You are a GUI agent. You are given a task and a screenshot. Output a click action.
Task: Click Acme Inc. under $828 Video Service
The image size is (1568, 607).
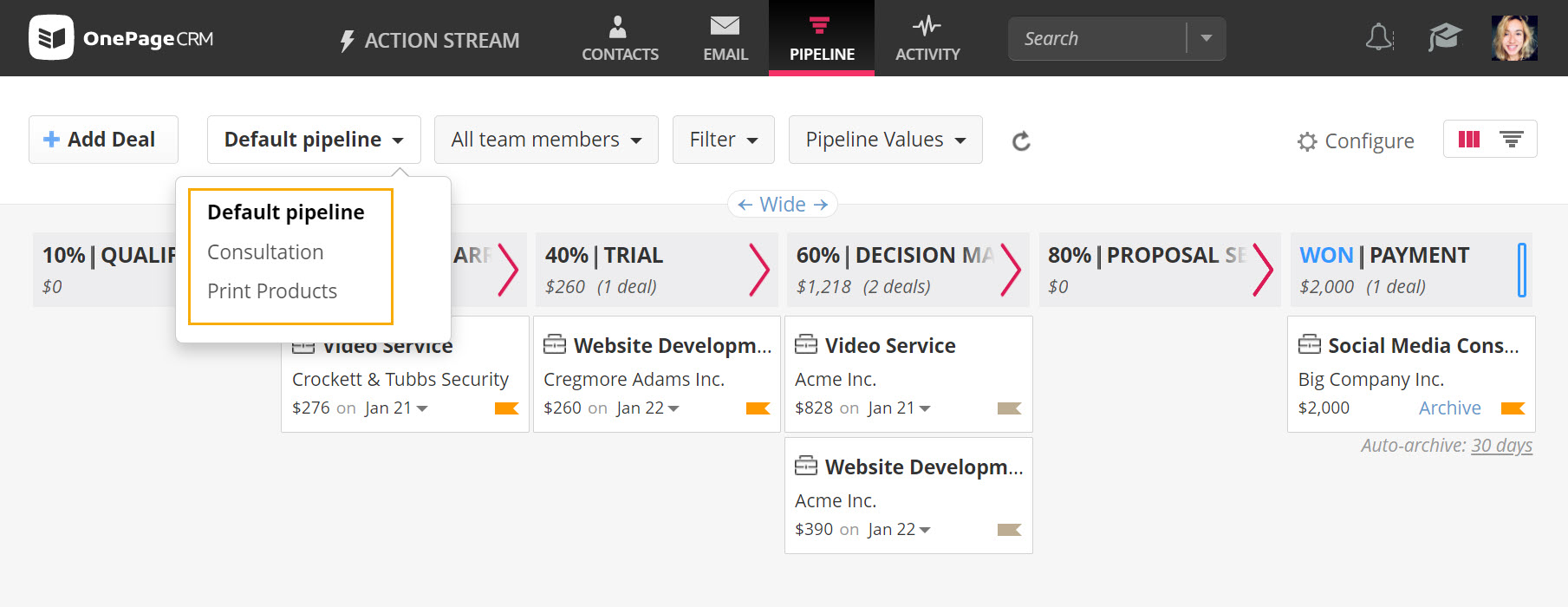(x=836, y=380)
